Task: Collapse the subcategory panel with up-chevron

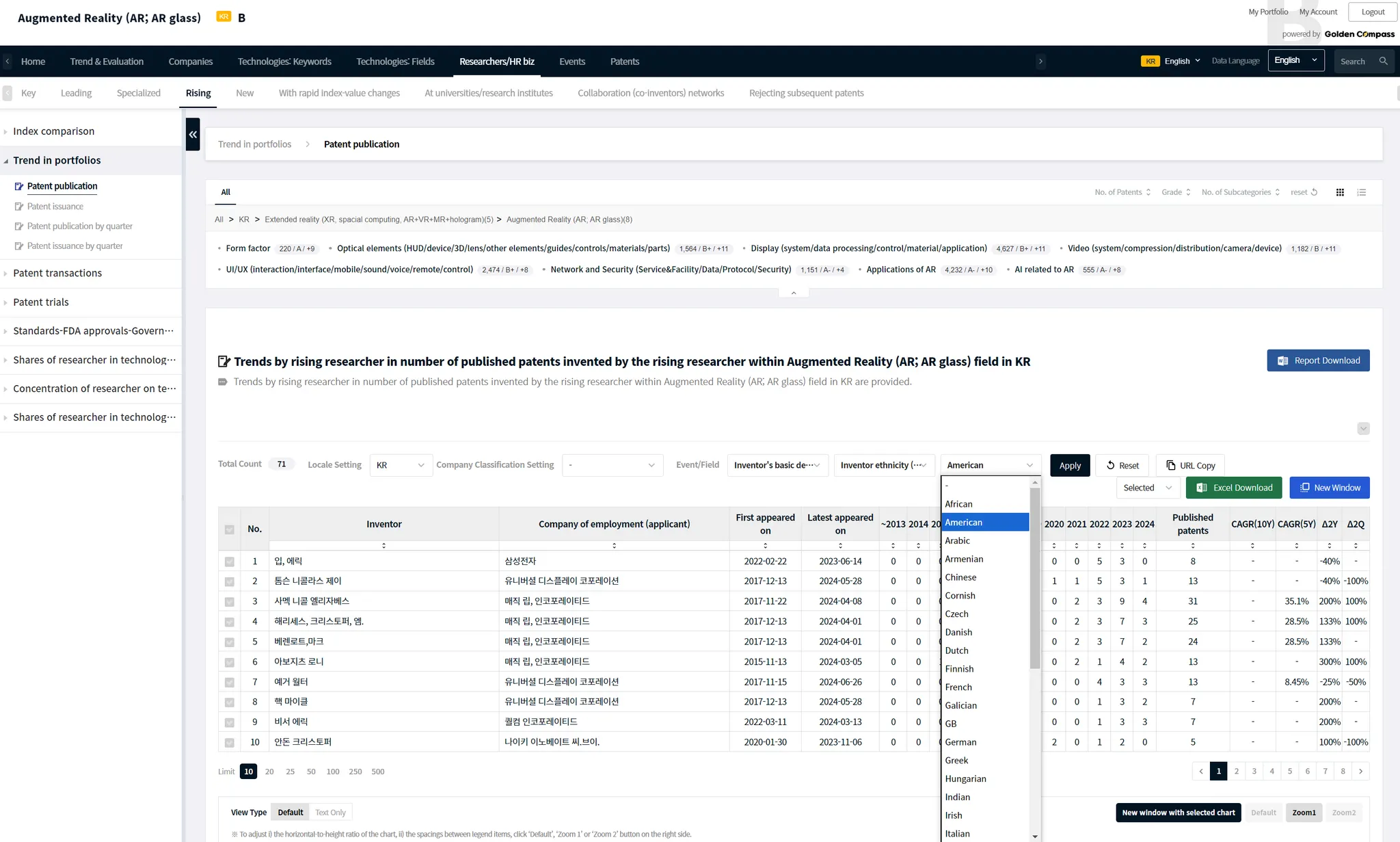Action: click(794, 293)
